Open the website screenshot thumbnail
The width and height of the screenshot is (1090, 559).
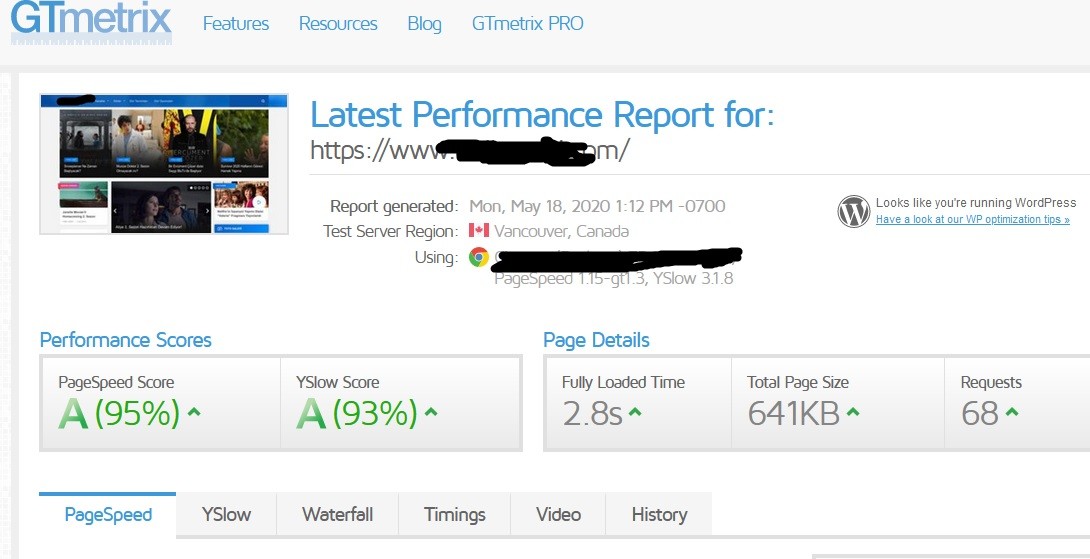164,164
